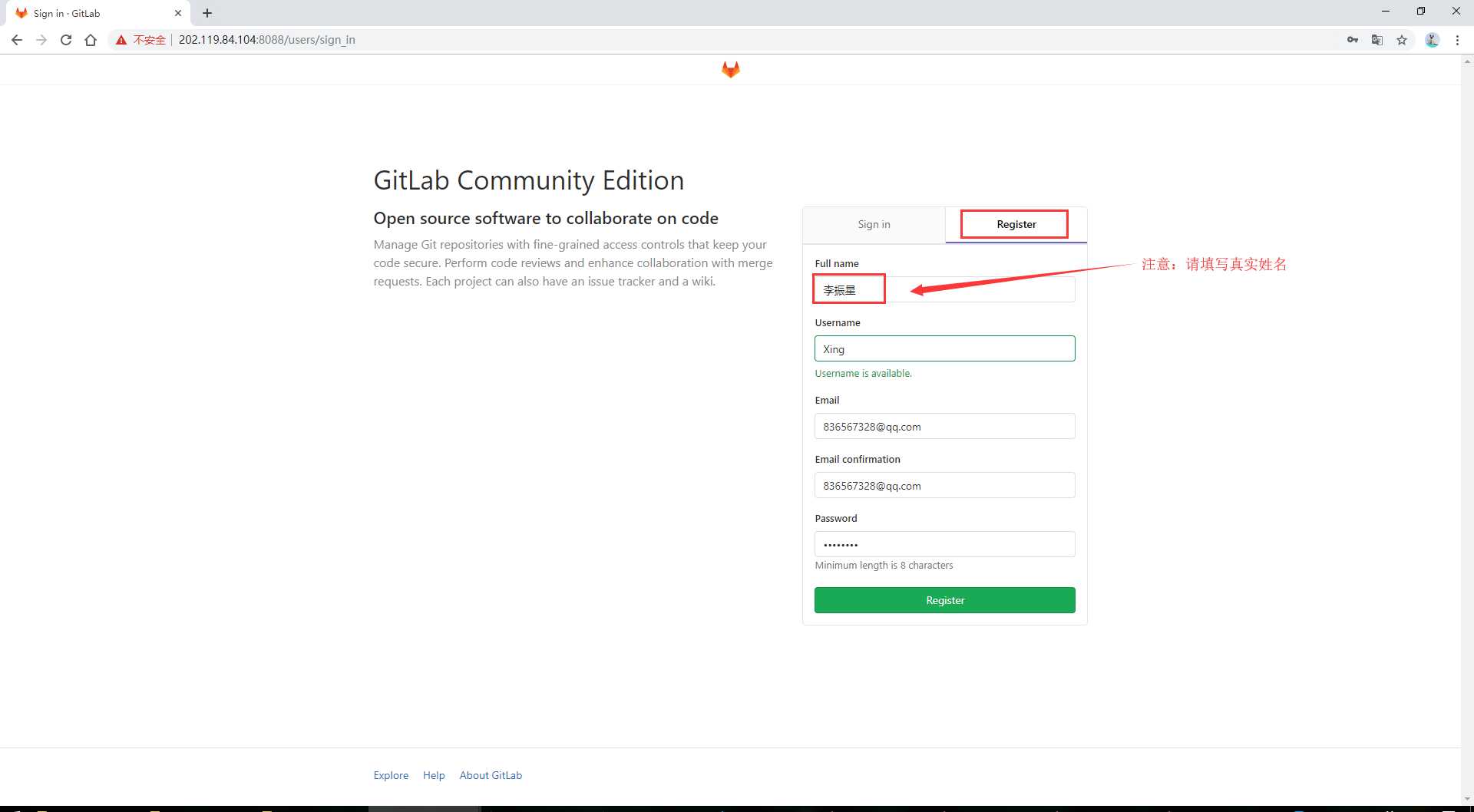This screenshot has width=1474, height=812.
Task: Select the Sign in · GitLab browser tab
Action: (97, 13)
